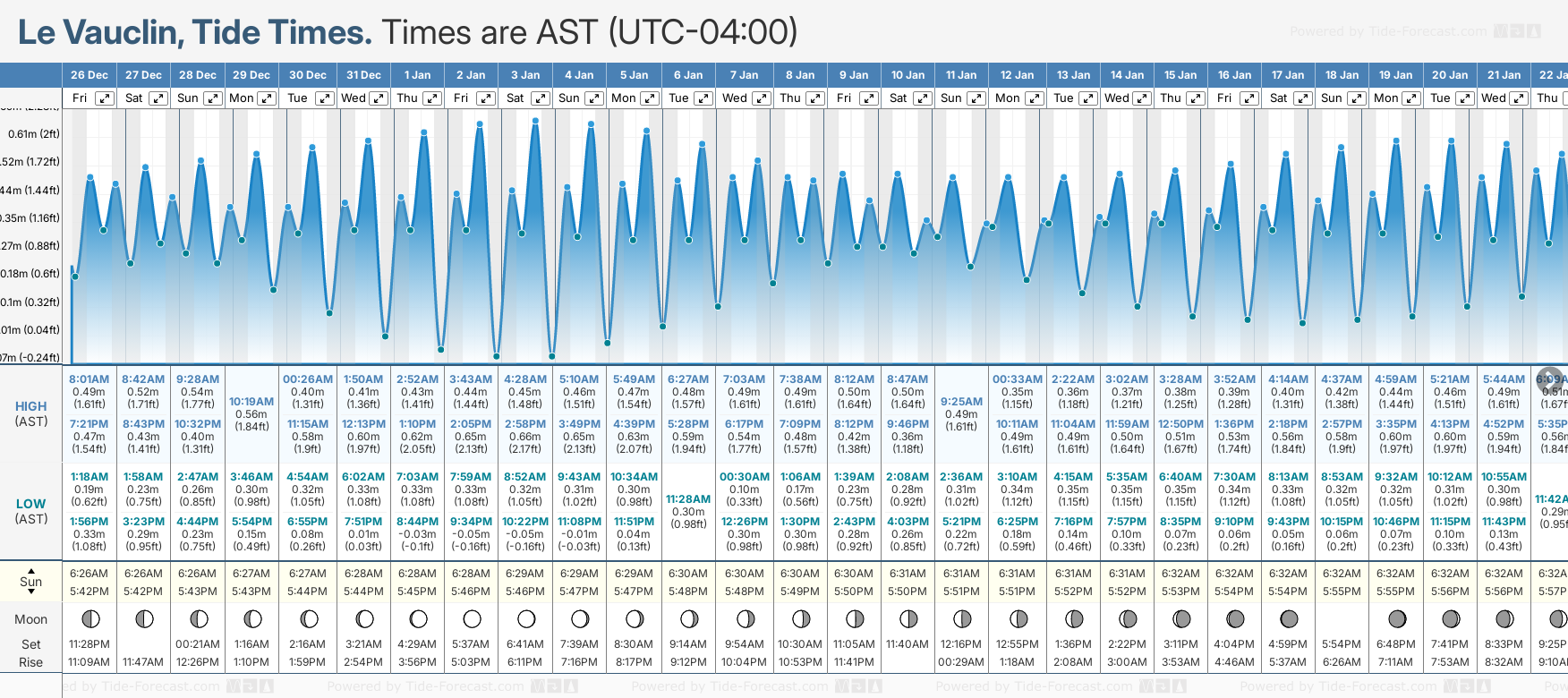Expand the Fri 26 Dec day view
The height and width of the screenshot is (698, 1568).
tap(105, 98)
